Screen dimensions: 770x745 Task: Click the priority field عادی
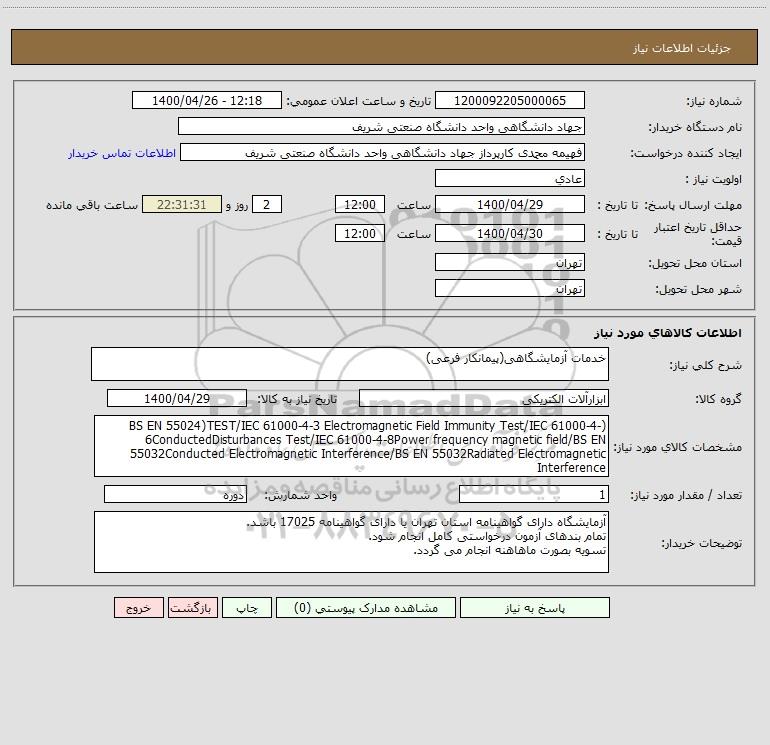[x=510, y=178]
